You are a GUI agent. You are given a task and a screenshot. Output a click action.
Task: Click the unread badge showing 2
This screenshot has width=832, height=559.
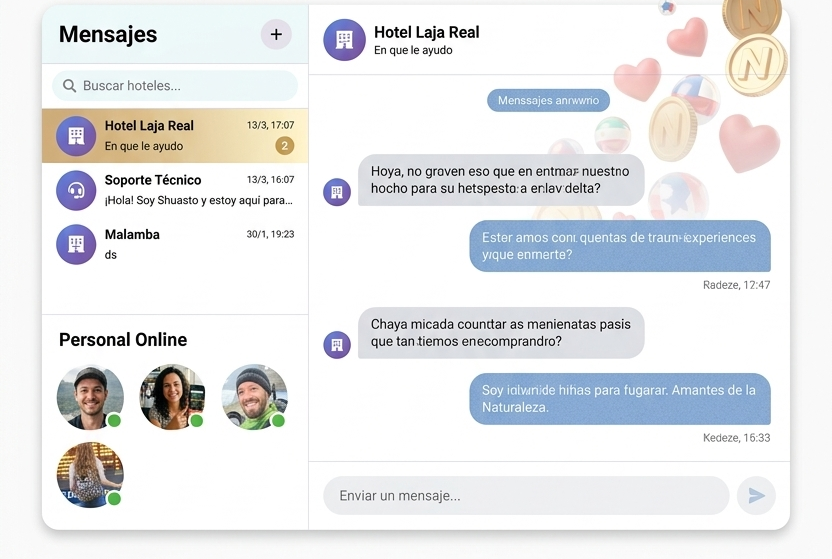(x=285, y=147)
